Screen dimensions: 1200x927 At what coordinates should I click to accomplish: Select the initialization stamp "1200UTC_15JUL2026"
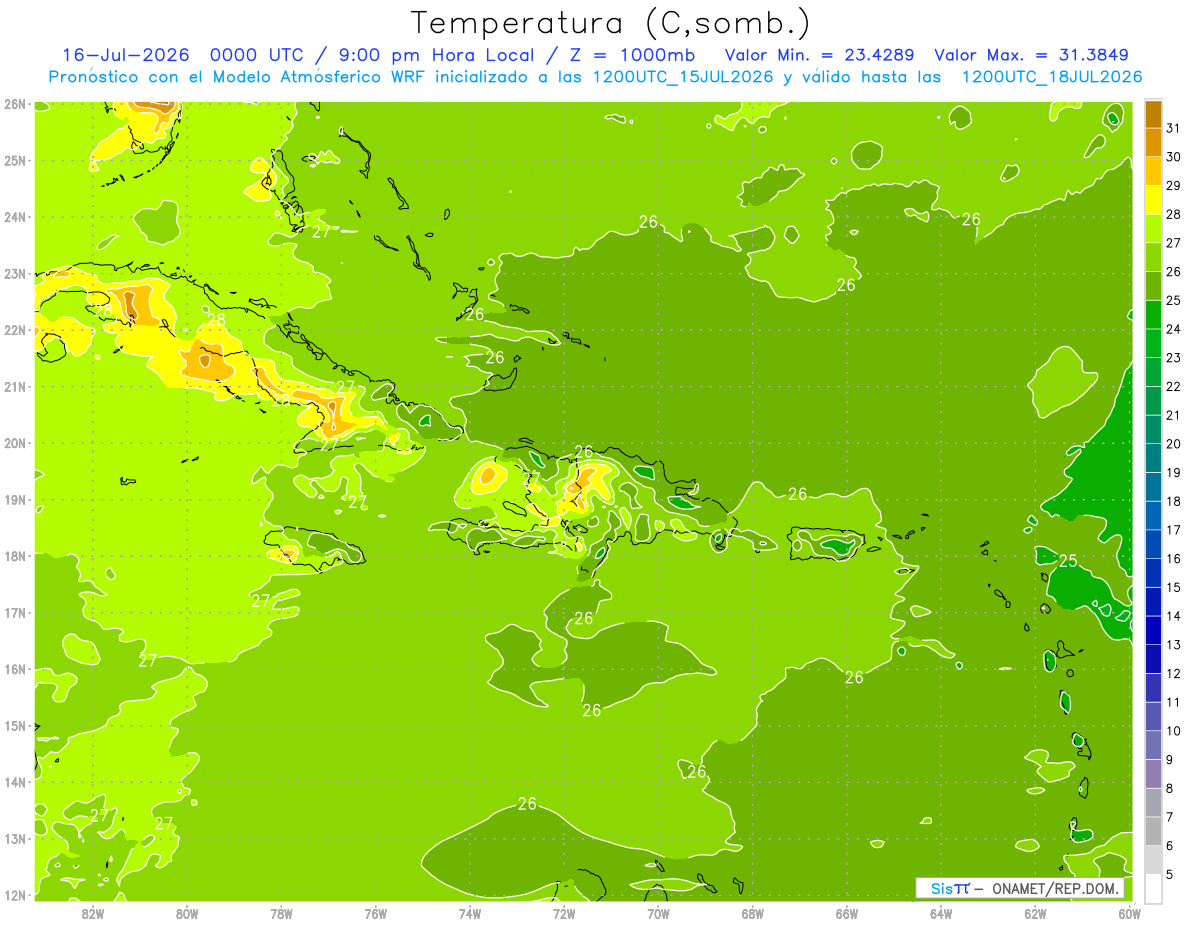click(683, 77)
